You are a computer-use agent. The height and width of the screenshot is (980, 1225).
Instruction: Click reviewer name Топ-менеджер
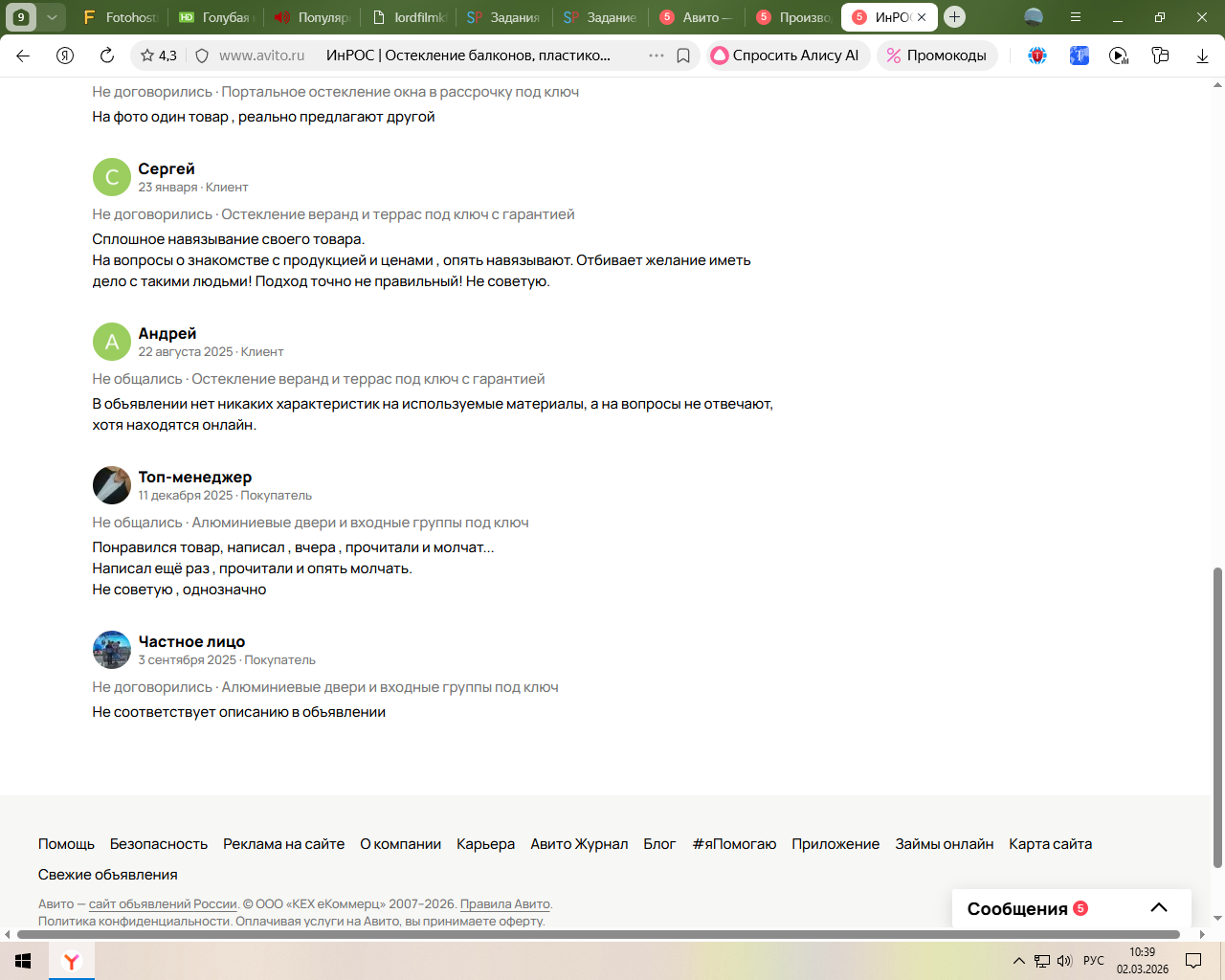pyautogui.click(x=195, y=477)
